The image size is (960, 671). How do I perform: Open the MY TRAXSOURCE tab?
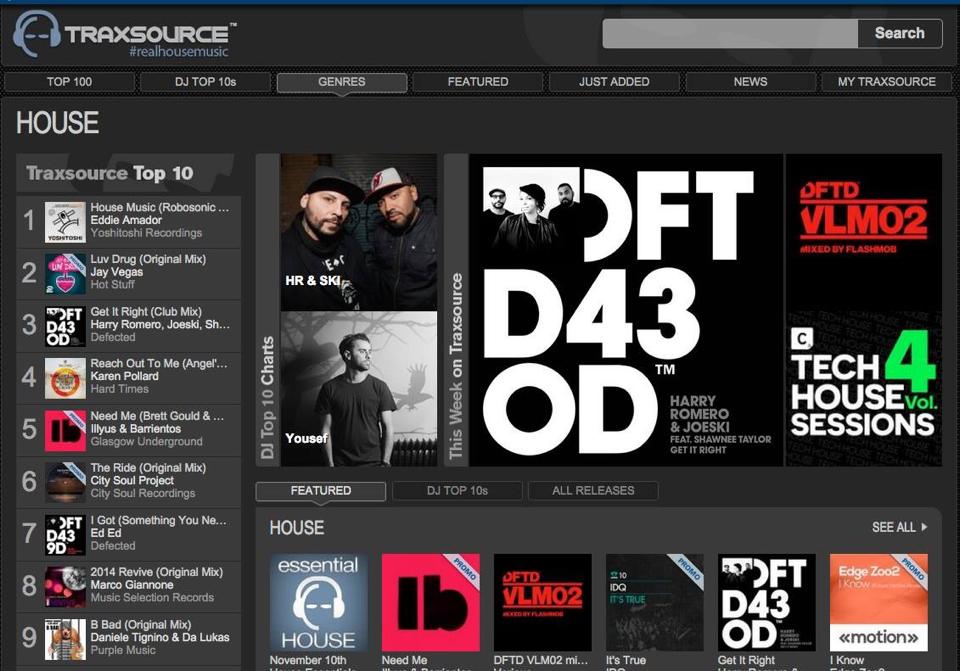coord(887,82)
